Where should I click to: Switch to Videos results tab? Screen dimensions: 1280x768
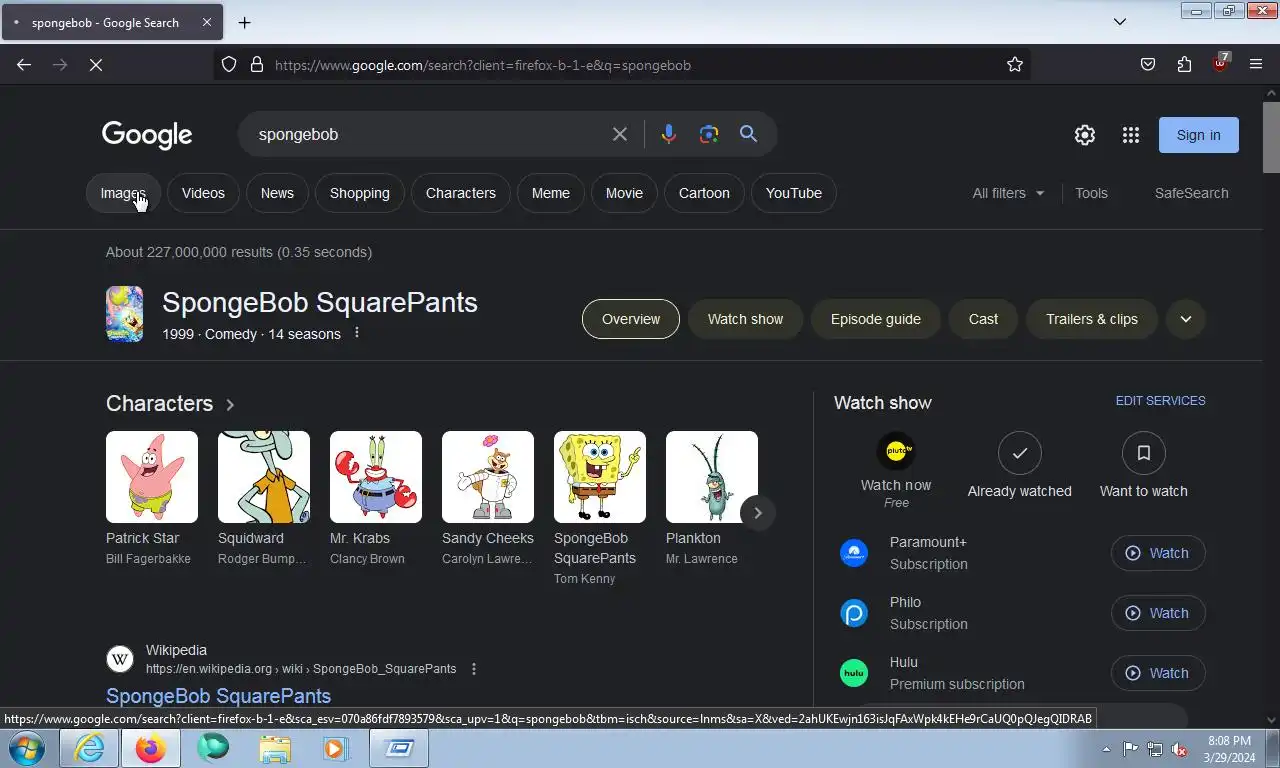203,193
